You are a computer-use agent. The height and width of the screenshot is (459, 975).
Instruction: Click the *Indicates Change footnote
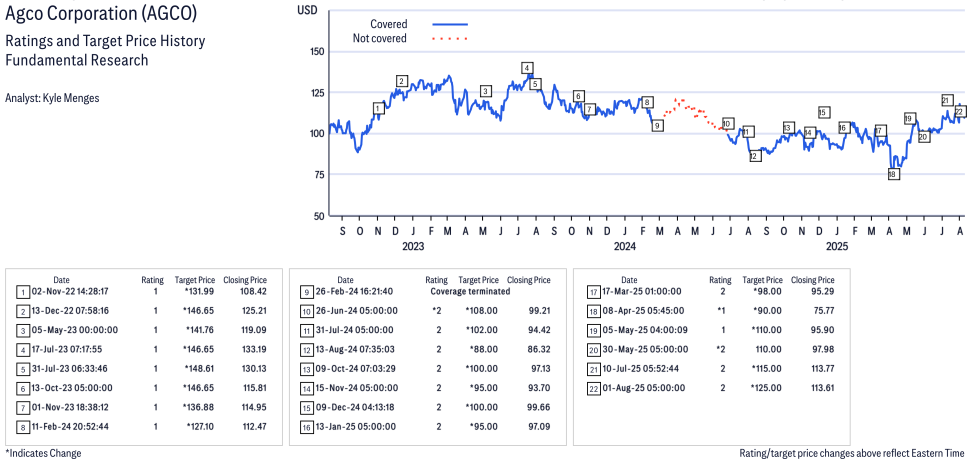click(x=43, y=453)
